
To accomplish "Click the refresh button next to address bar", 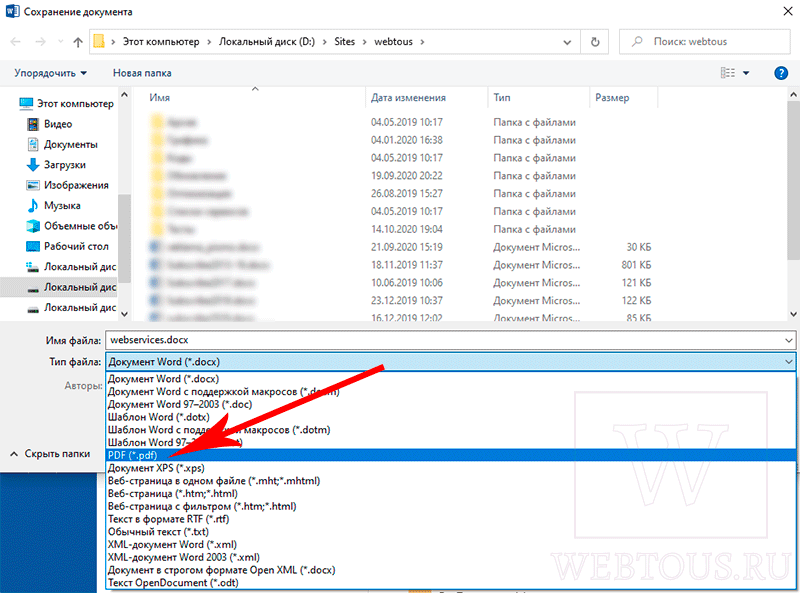I will click(596, 42).
